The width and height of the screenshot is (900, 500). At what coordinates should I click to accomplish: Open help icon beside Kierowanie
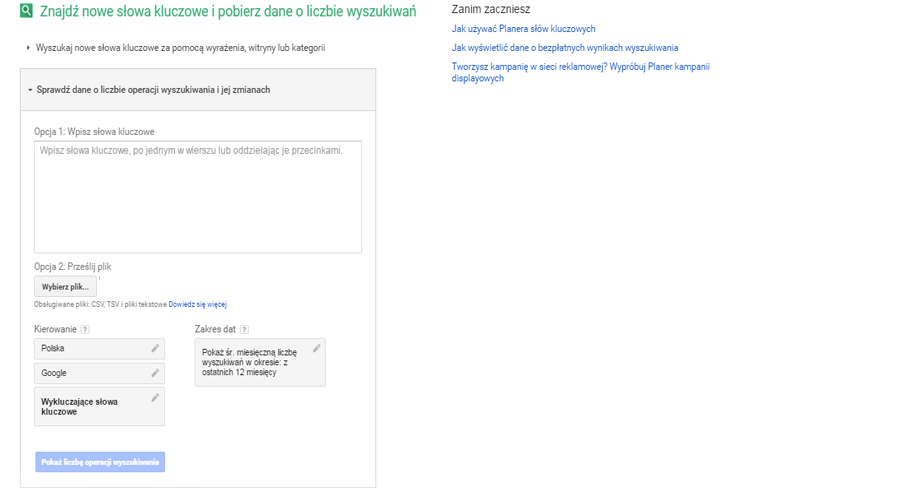85,329
